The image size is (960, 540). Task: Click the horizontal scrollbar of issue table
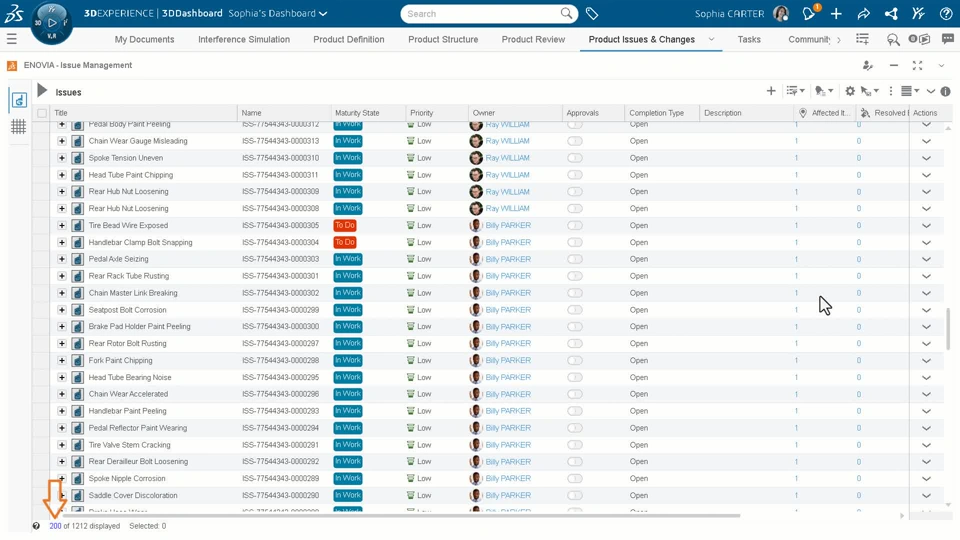[x=402, y=516]
